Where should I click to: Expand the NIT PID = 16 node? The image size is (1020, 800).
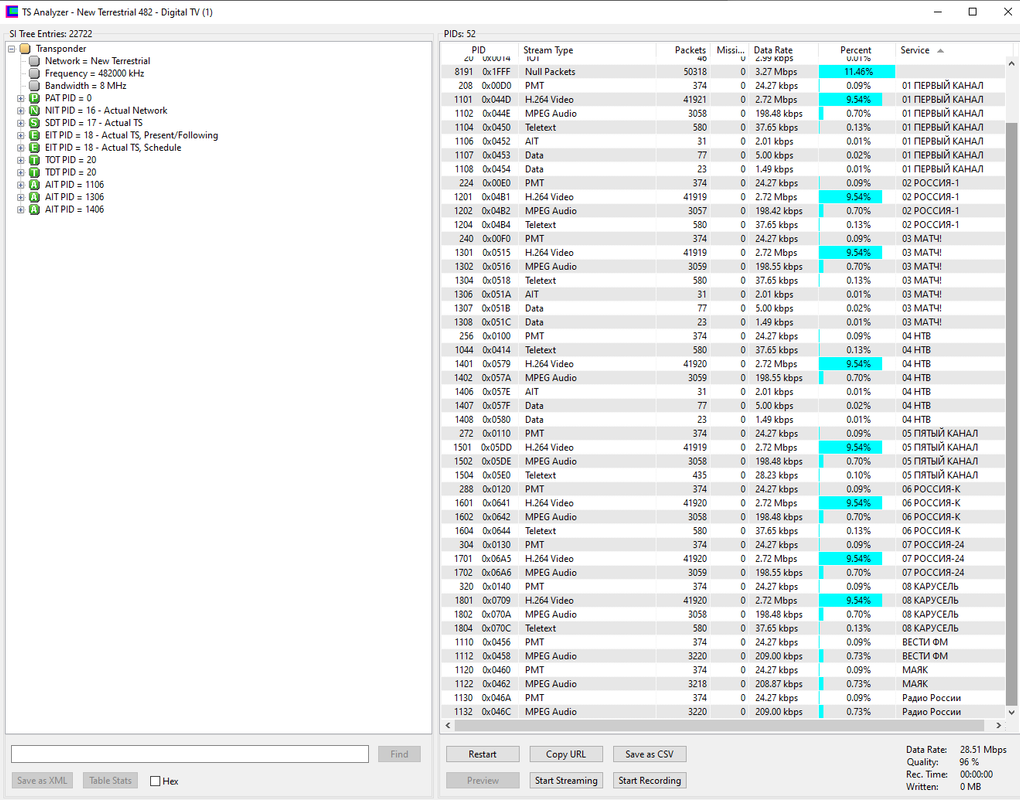[20, 111]
